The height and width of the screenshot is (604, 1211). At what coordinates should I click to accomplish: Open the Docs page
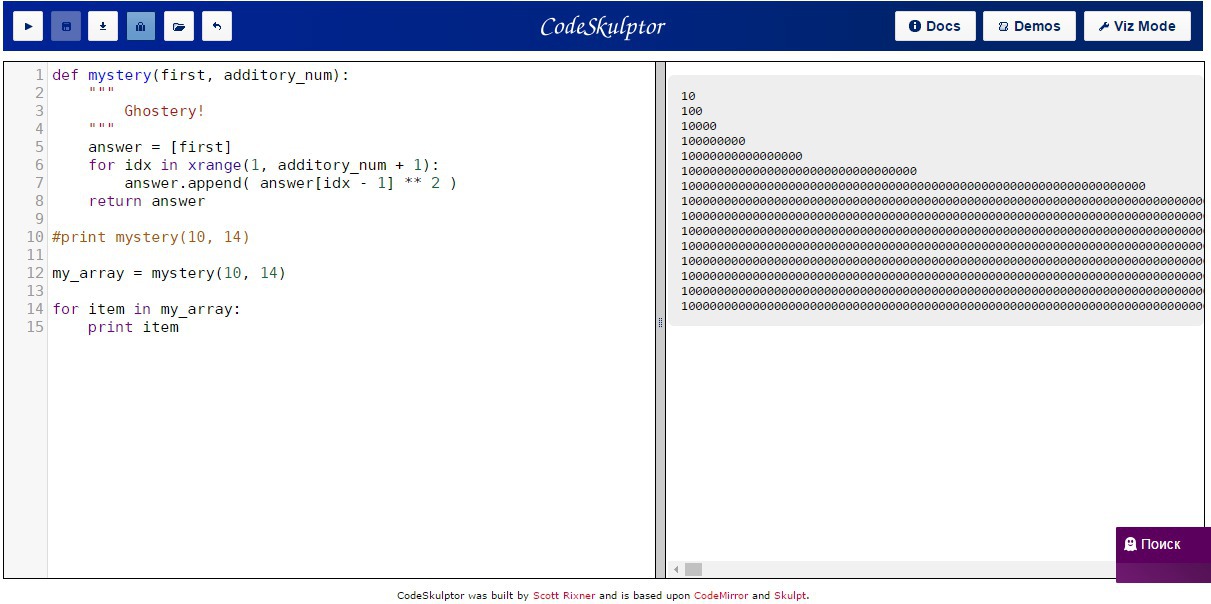(x=935, y=26)
